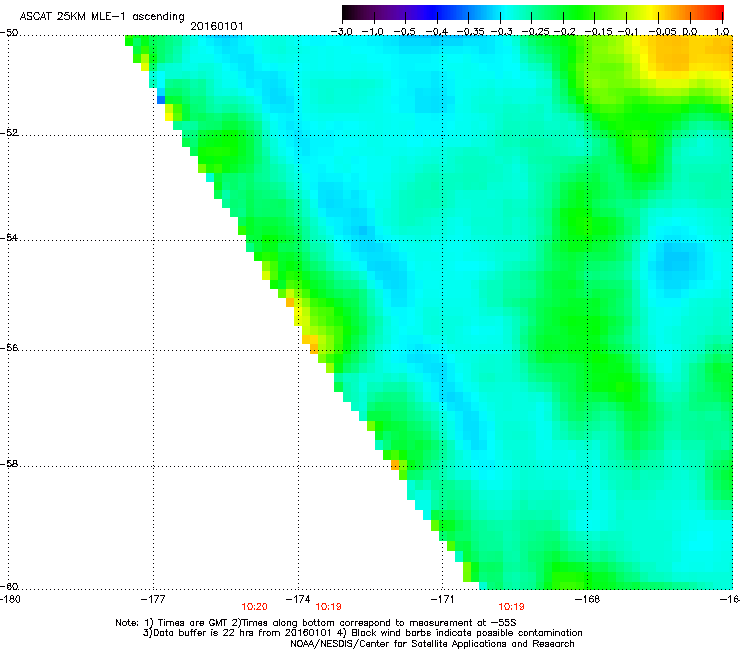
Task: Click the -0.15 colorbar label
Action: pos(598,32)
